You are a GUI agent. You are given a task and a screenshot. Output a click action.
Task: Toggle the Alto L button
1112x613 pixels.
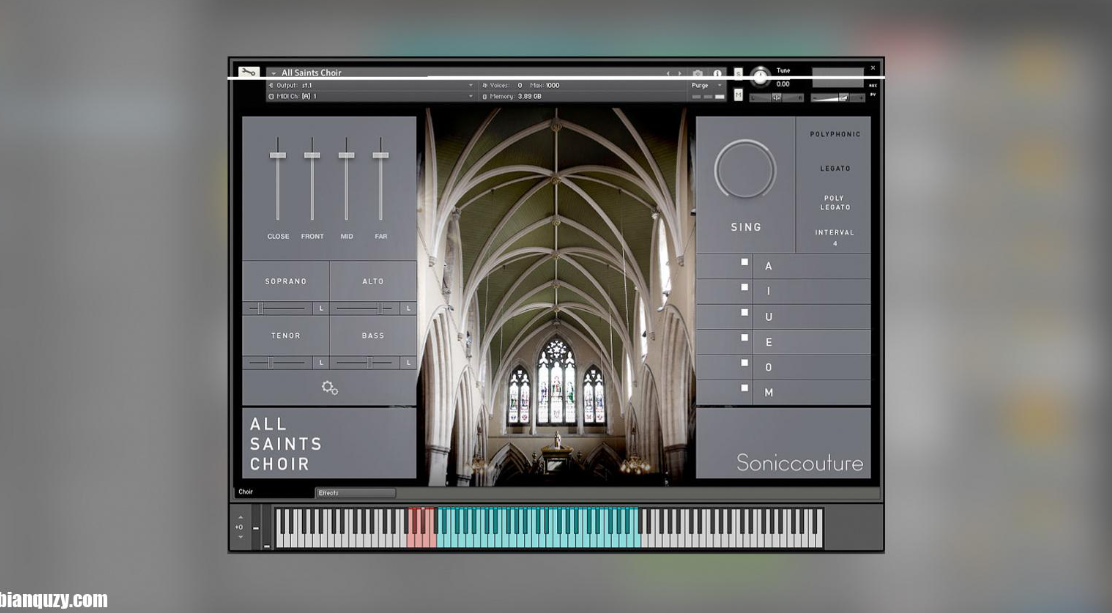408,308
